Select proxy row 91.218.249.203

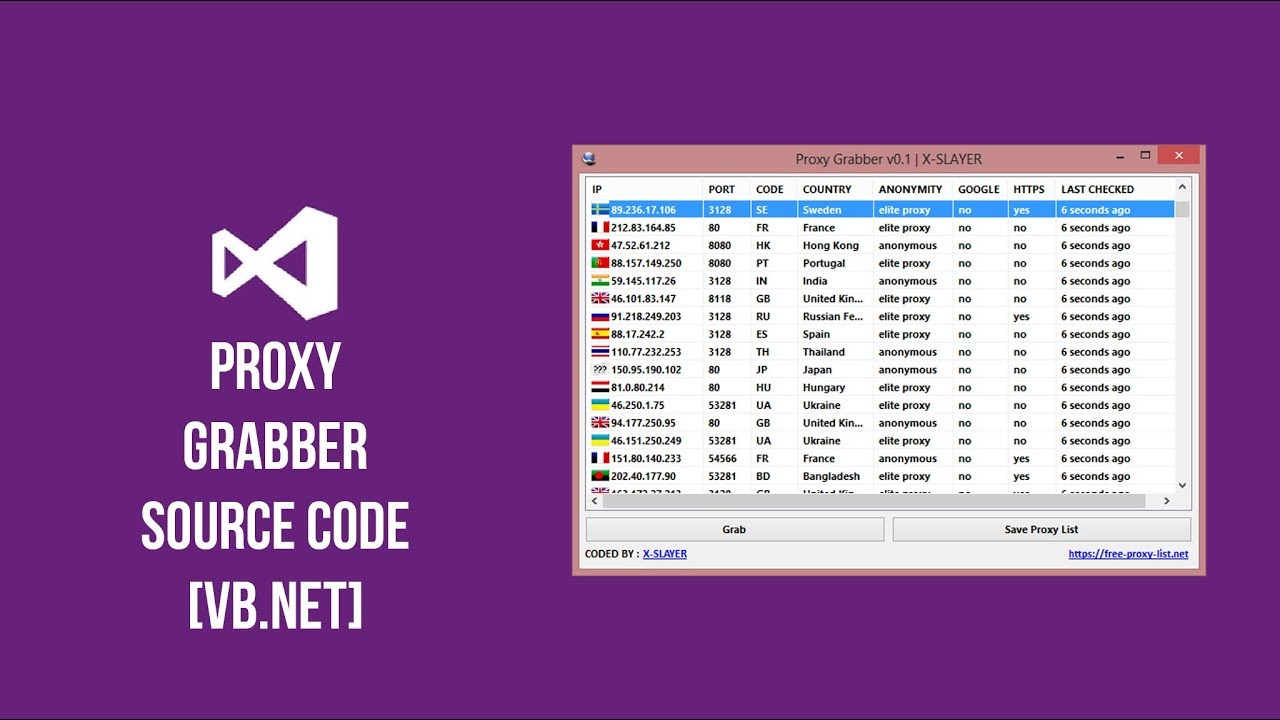point(881,316)
